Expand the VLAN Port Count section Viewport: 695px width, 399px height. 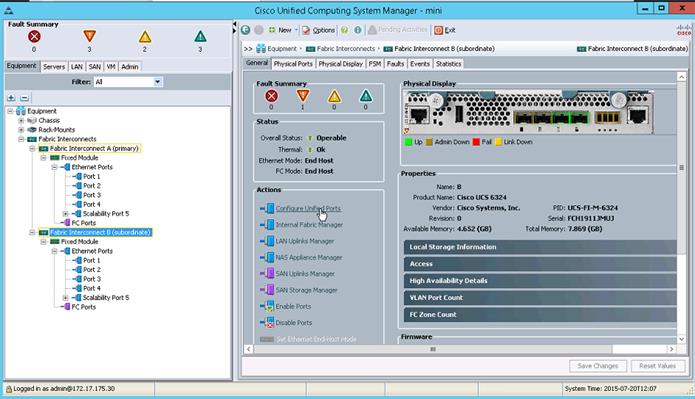(x=540, y=297)
